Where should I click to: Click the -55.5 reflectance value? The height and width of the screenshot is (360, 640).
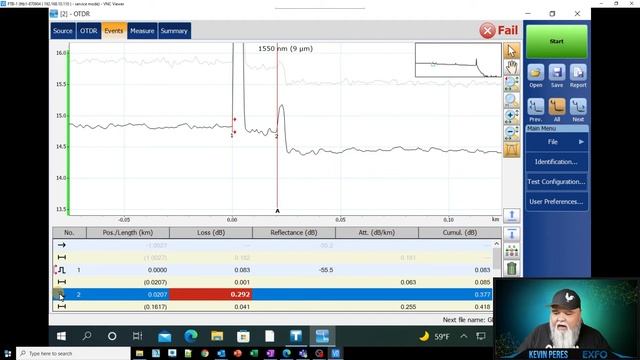pyautogui.click(x=326, y=270)
